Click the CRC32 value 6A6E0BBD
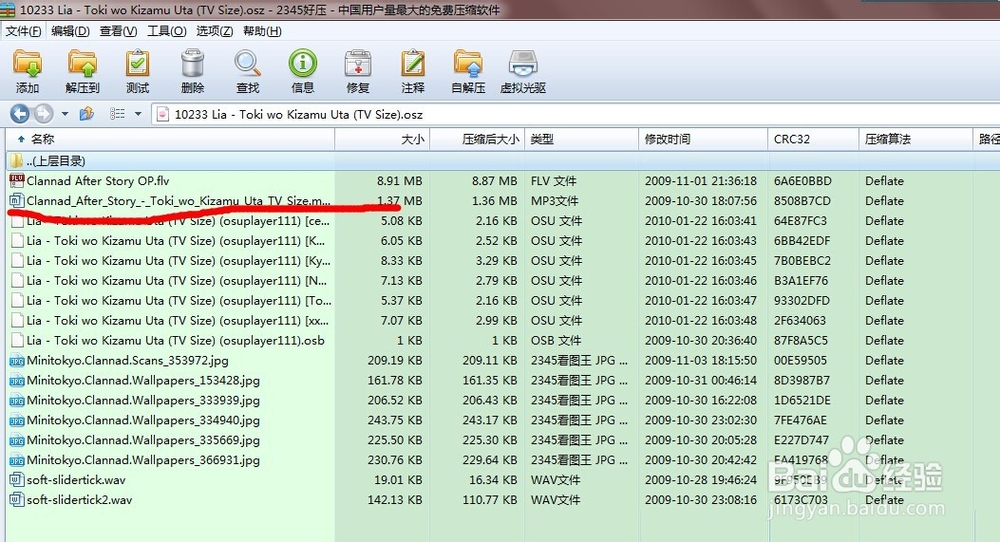 pyautogui.click(x=803, y=181)
